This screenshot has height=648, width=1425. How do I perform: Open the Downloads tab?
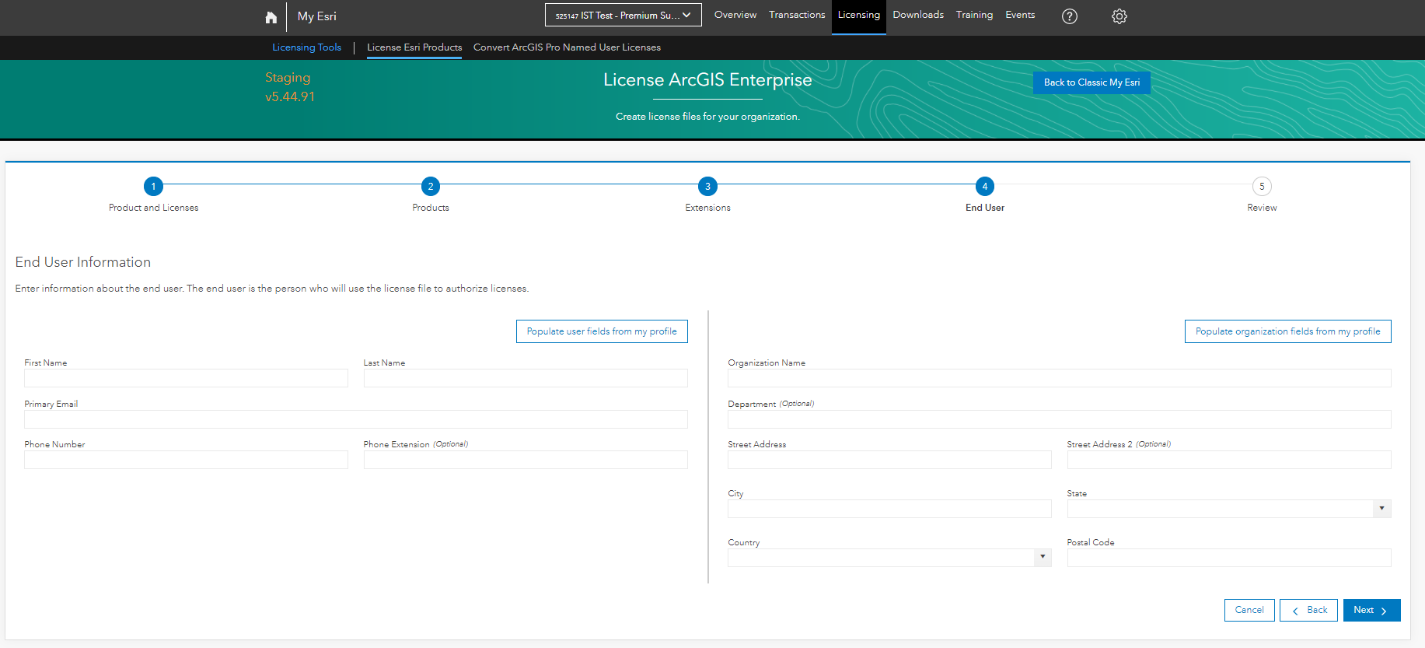point(918,15)
